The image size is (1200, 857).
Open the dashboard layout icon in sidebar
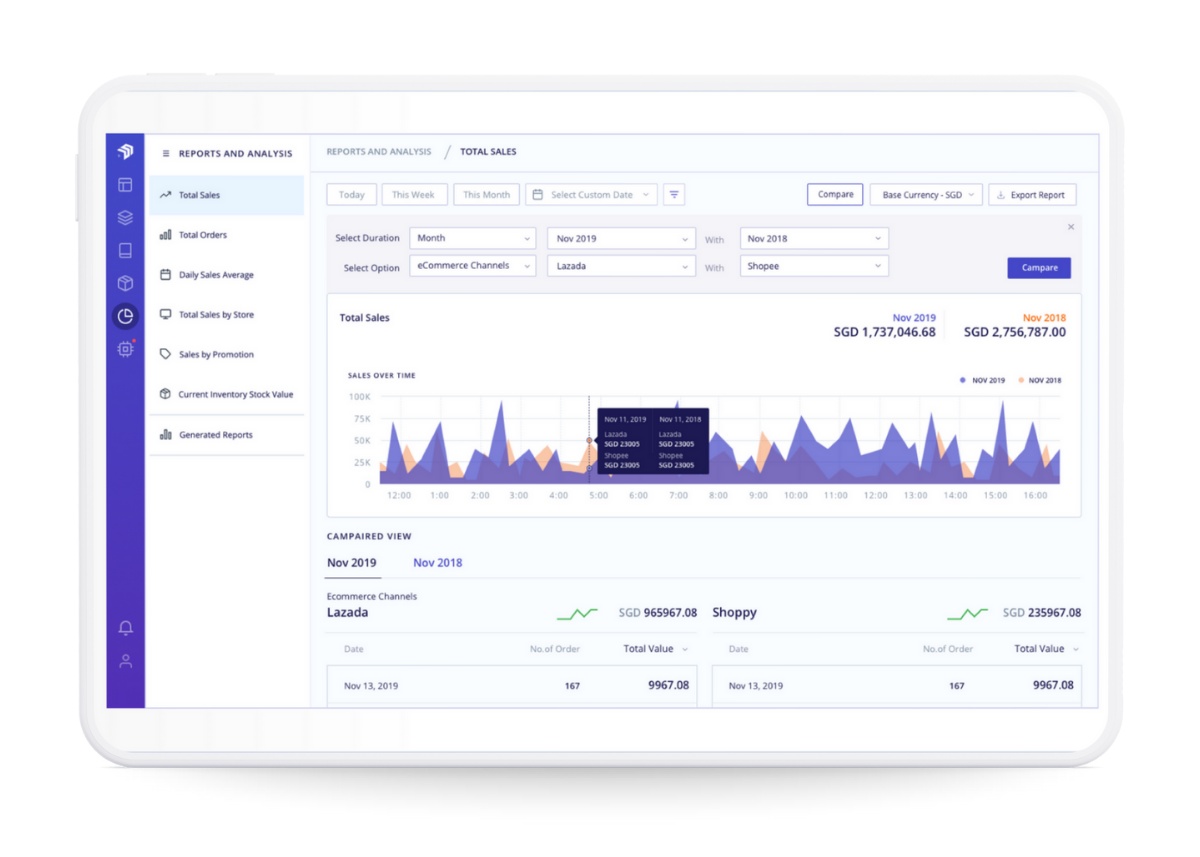click(125, 185)
